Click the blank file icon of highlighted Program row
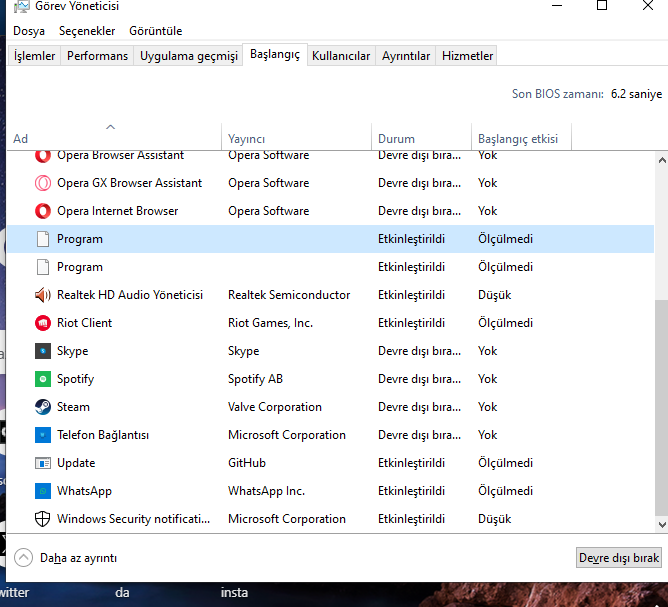Viewport: 668px width, 607px height. (x=43, y=239)
